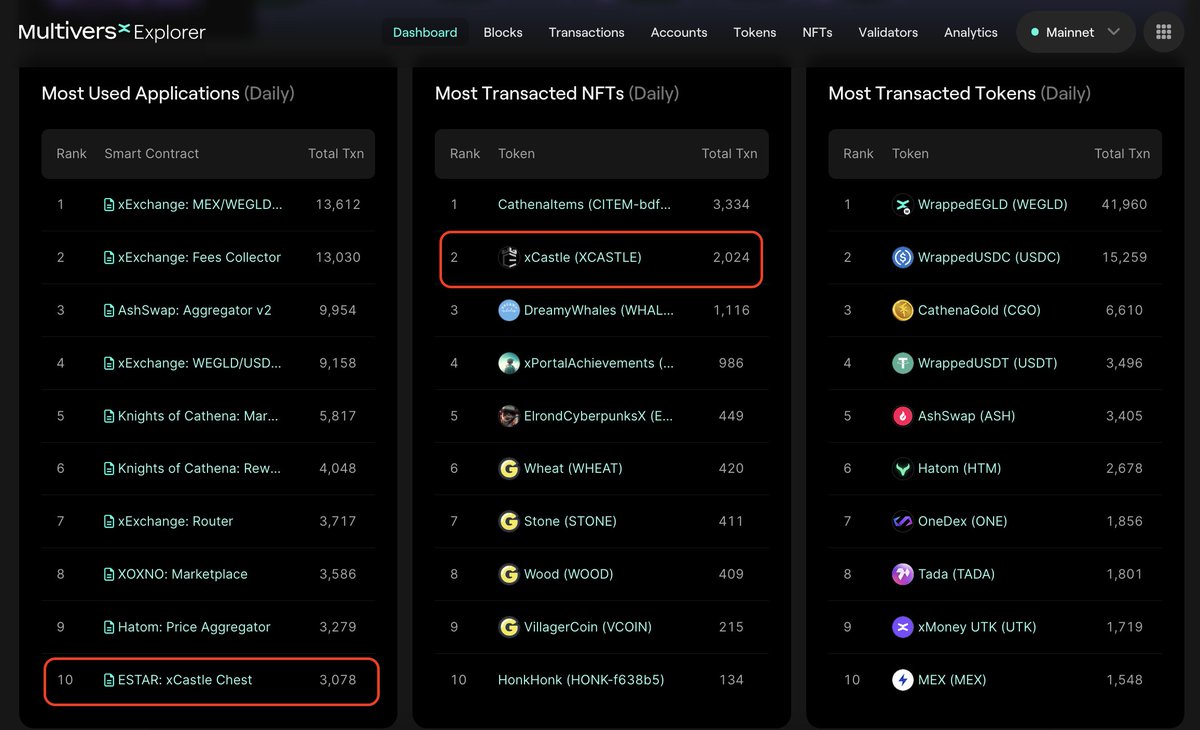Click the Tada token icon

tap(902, 575)
